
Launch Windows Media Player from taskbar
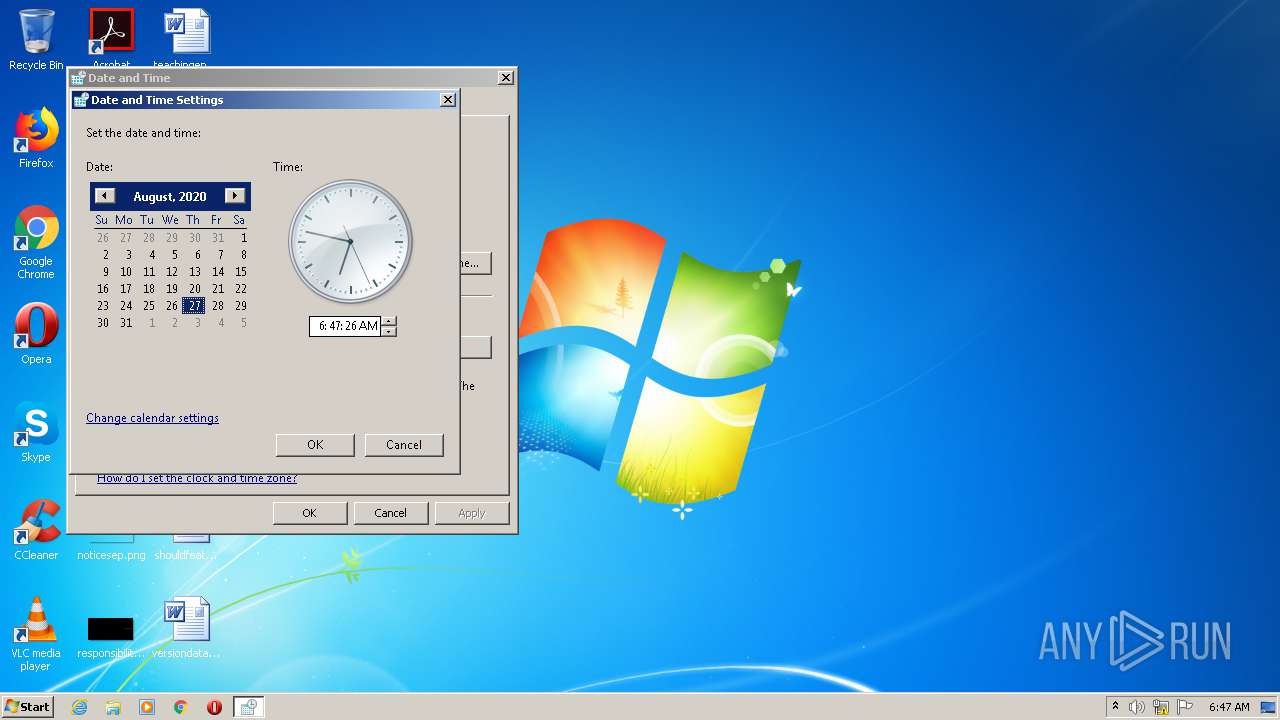click(x=147, y=707)
